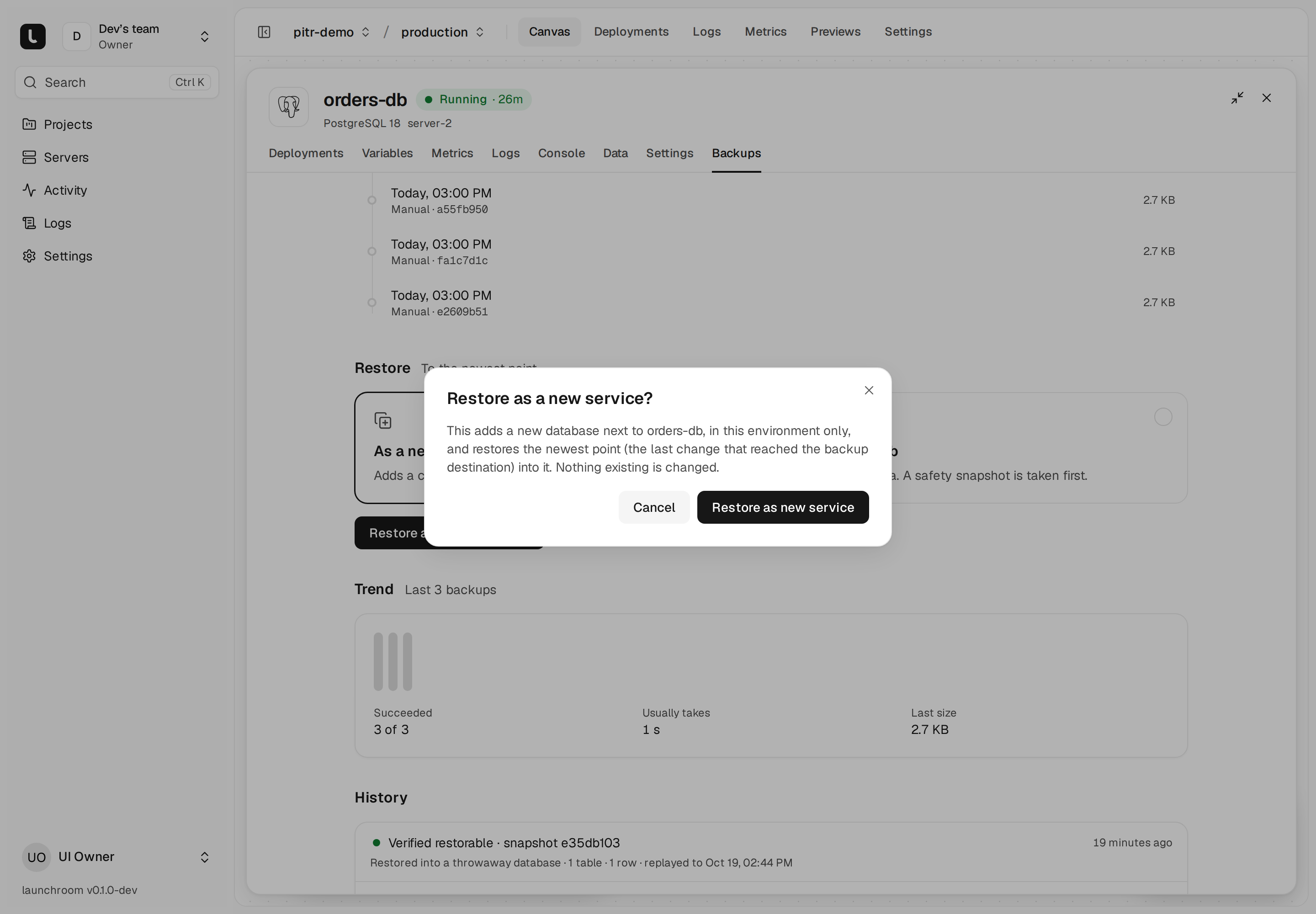
Task: Open Activity in the sidebar
Action: coord(55,190)
